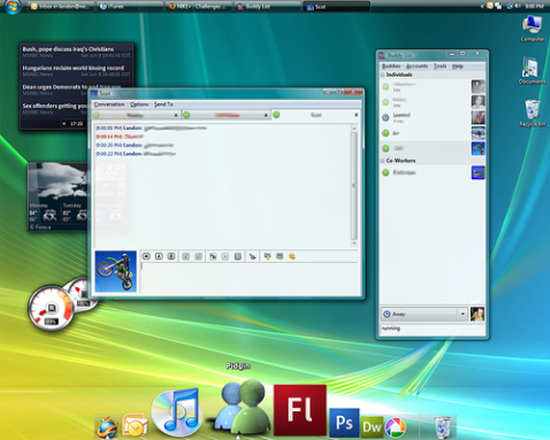
Task: Open the font face selector icon
Action: (x=213, y=256)
